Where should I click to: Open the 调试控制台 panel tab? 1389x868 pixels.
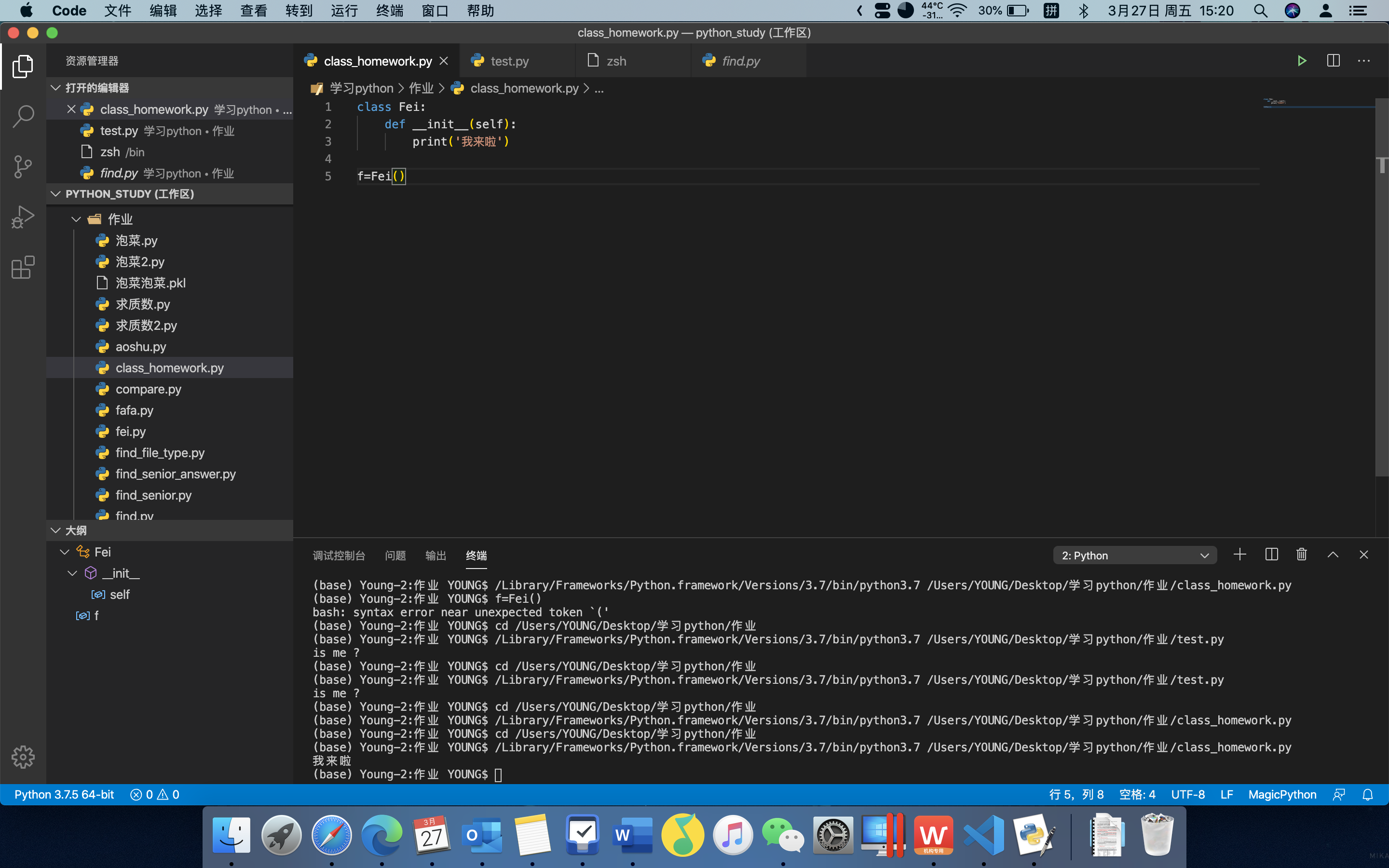click(339, 555)
